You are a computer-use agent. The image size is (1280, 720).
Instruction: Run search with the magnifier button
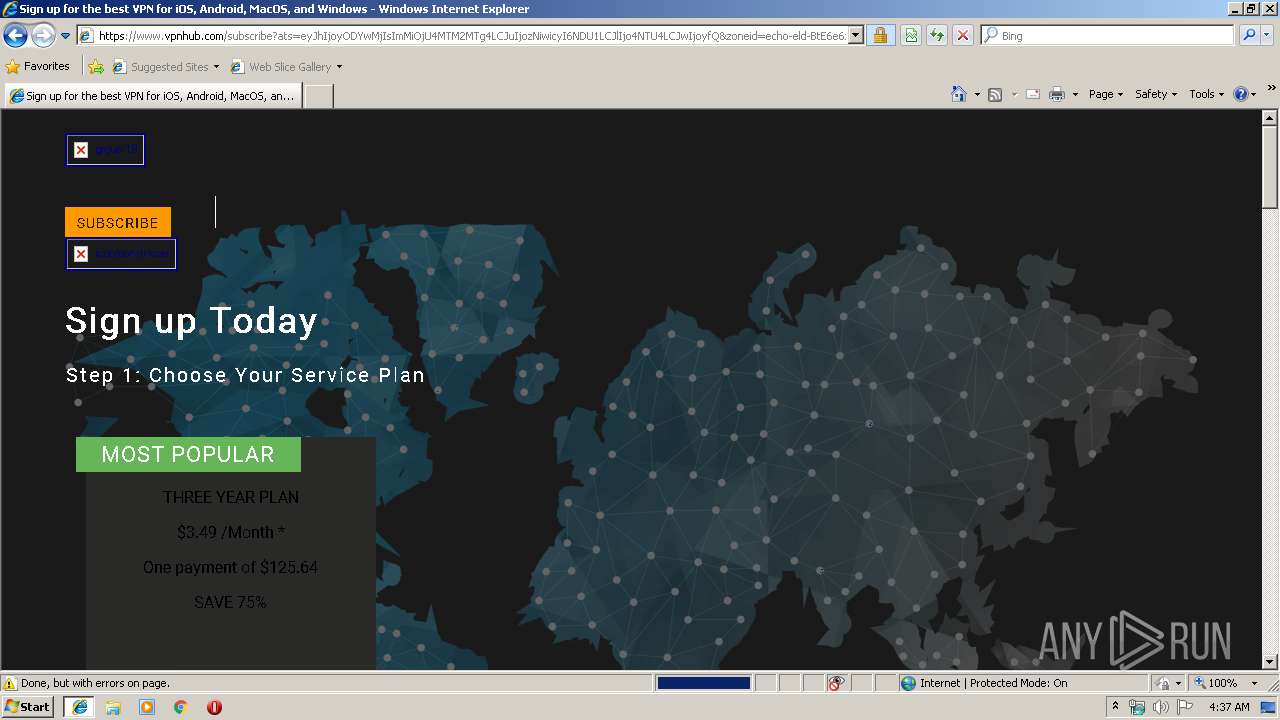click(1248, 36)
